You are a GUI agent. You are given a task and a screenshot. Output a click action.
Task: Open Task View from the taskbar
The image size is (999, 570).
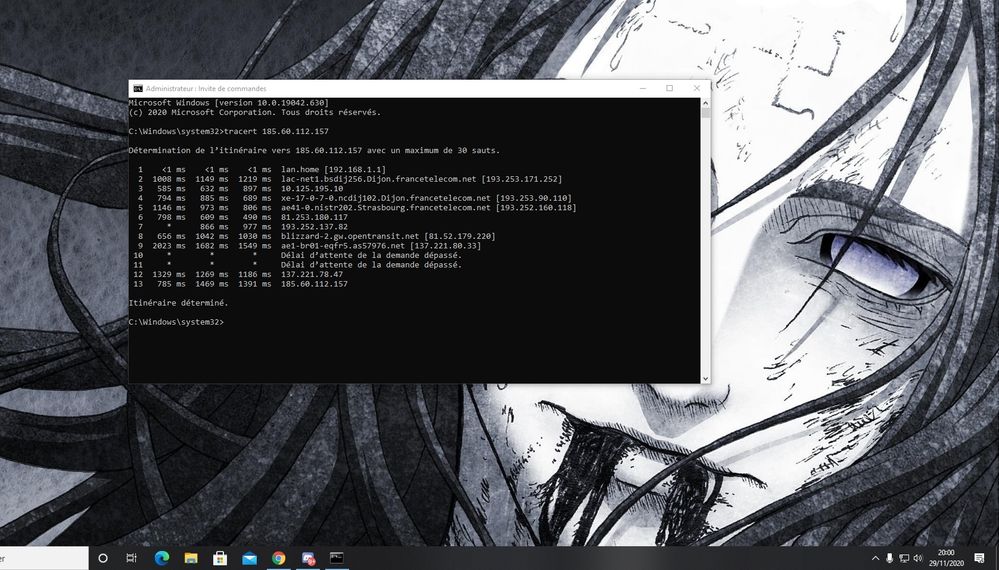pos(131,558)
